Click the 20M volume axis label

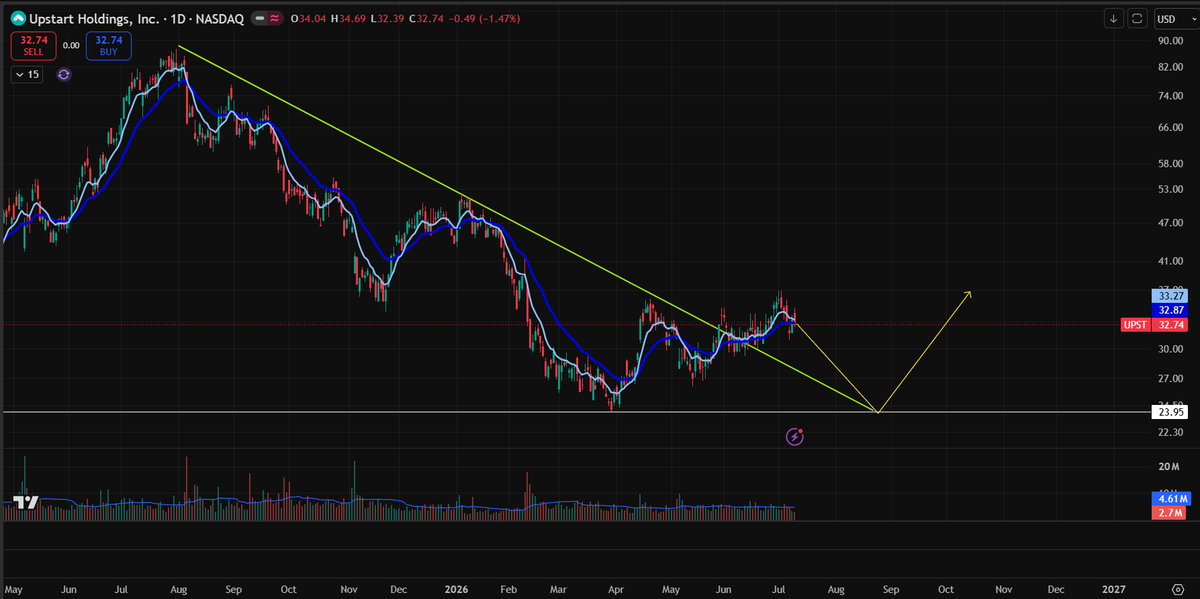[x=1170, y=467]
